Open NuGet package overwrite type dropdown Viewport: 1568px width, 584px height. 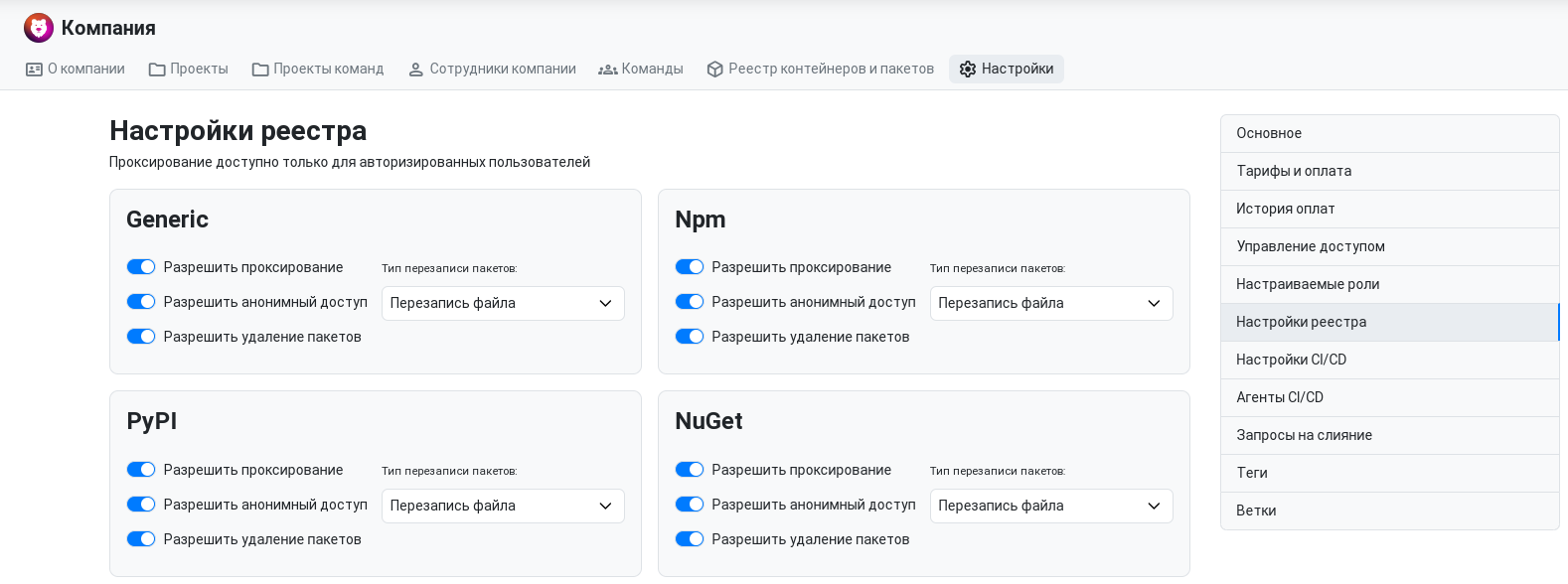(x=1051, y=506)
